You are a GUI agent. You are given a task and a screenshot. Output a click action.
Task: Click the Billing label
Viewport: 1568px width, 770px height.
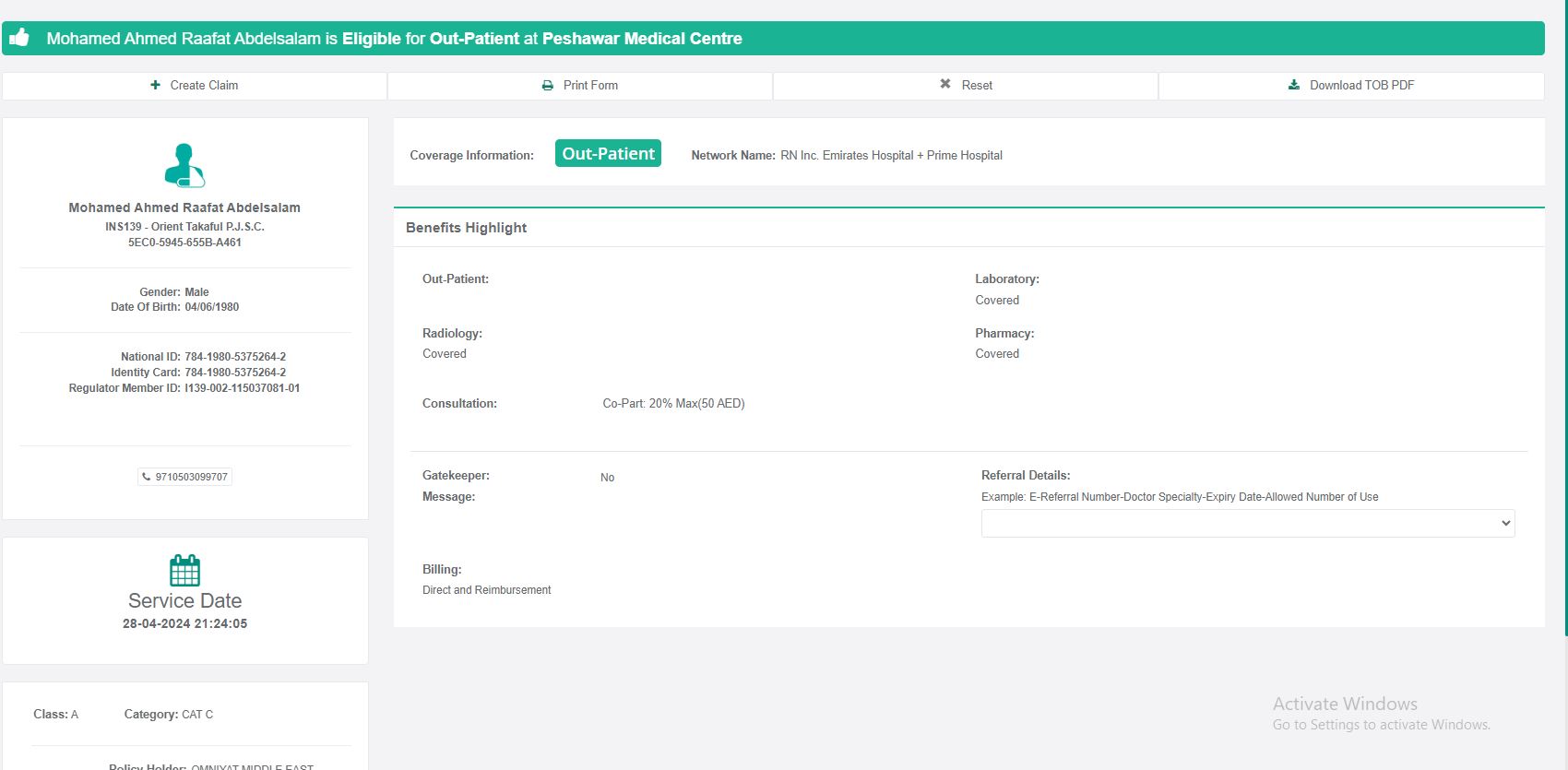(442, 570)
